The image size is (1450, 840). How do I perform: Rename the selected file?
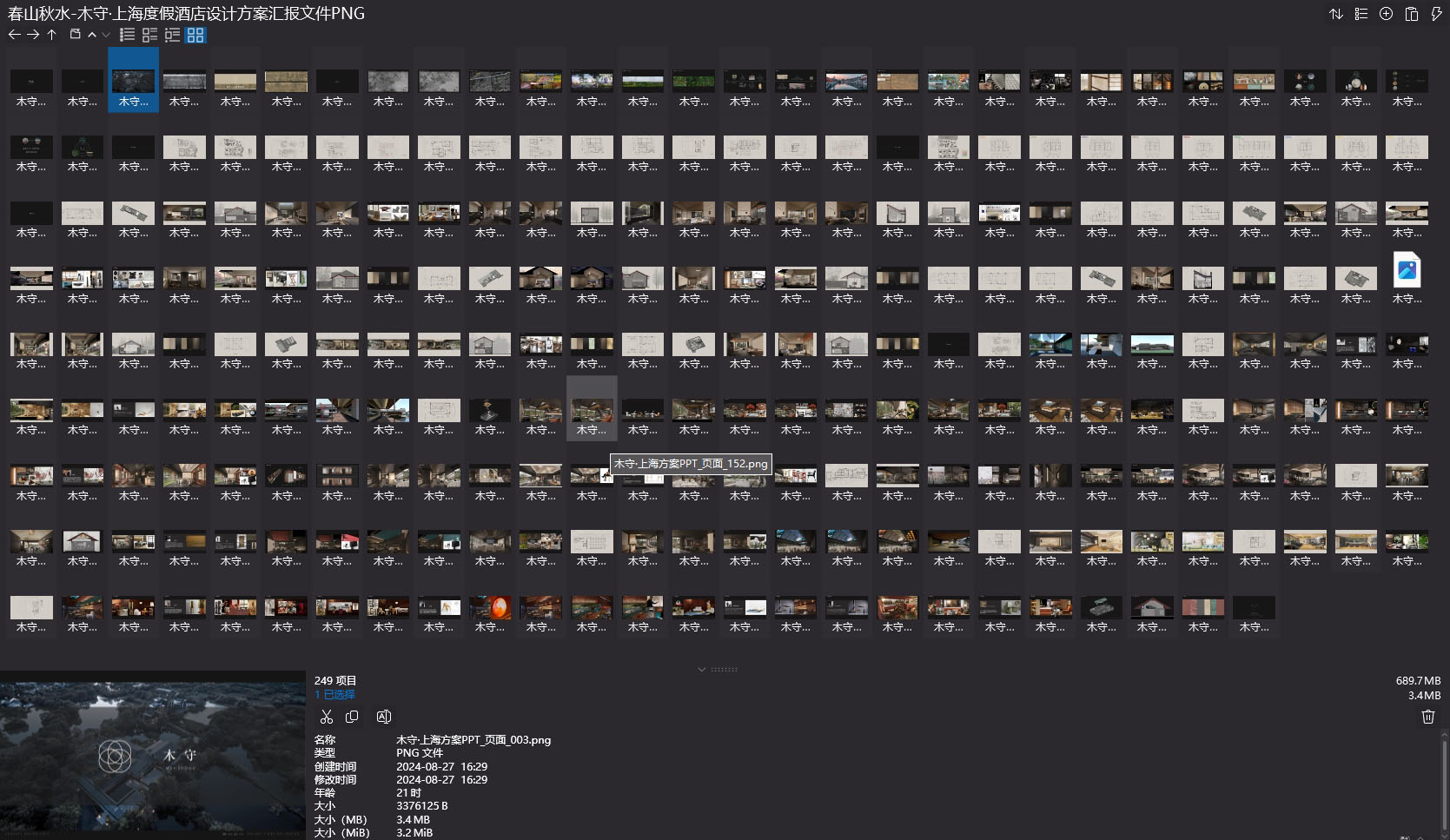click(x=383, y=717)
